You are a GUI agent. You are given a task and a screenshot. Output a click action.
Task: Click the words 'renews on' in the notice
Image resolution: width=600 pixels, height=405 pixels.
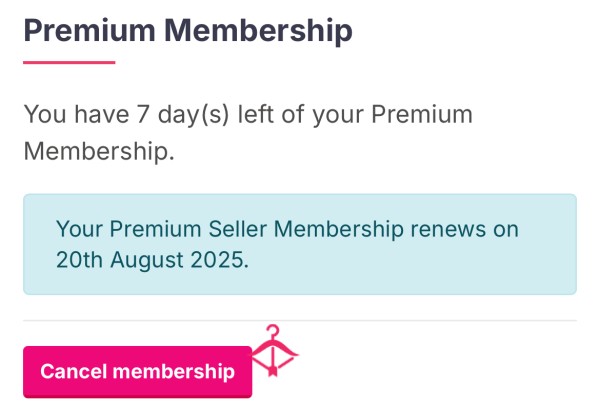coord(465,229)
